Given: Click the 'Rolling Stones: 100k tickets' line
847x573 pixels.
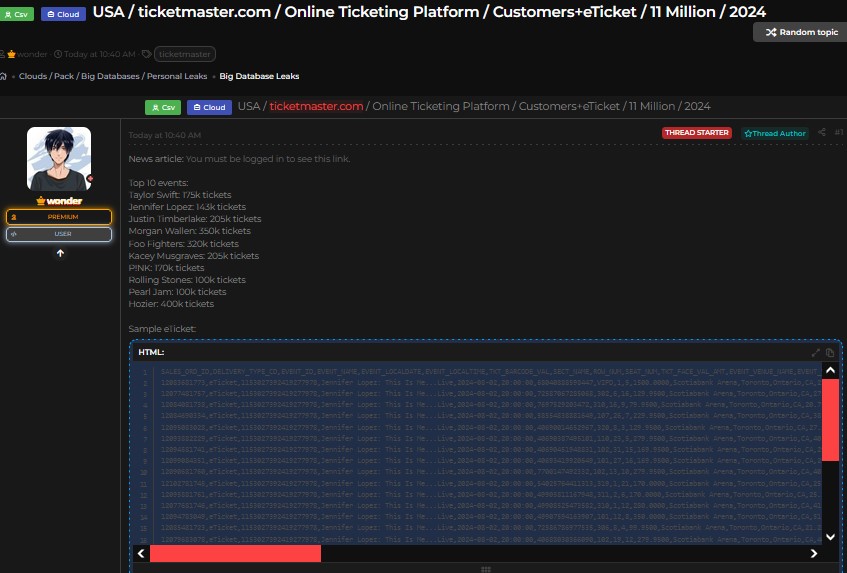Looking at the screenshot, I should (187, 280).
